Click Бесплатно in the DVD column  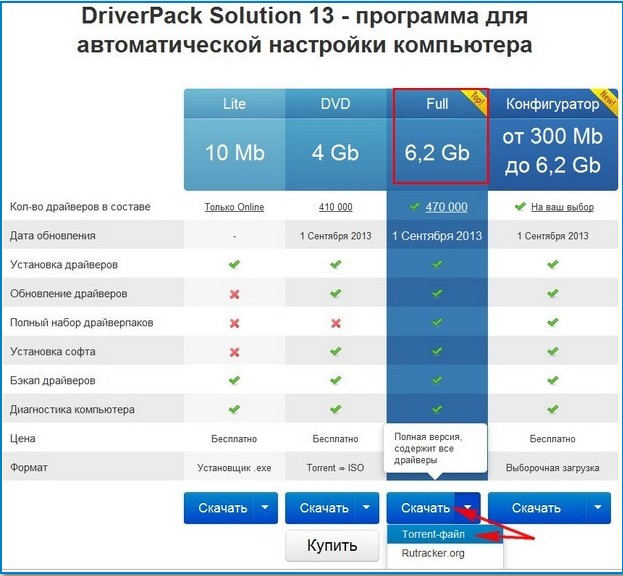click(335, 439)
